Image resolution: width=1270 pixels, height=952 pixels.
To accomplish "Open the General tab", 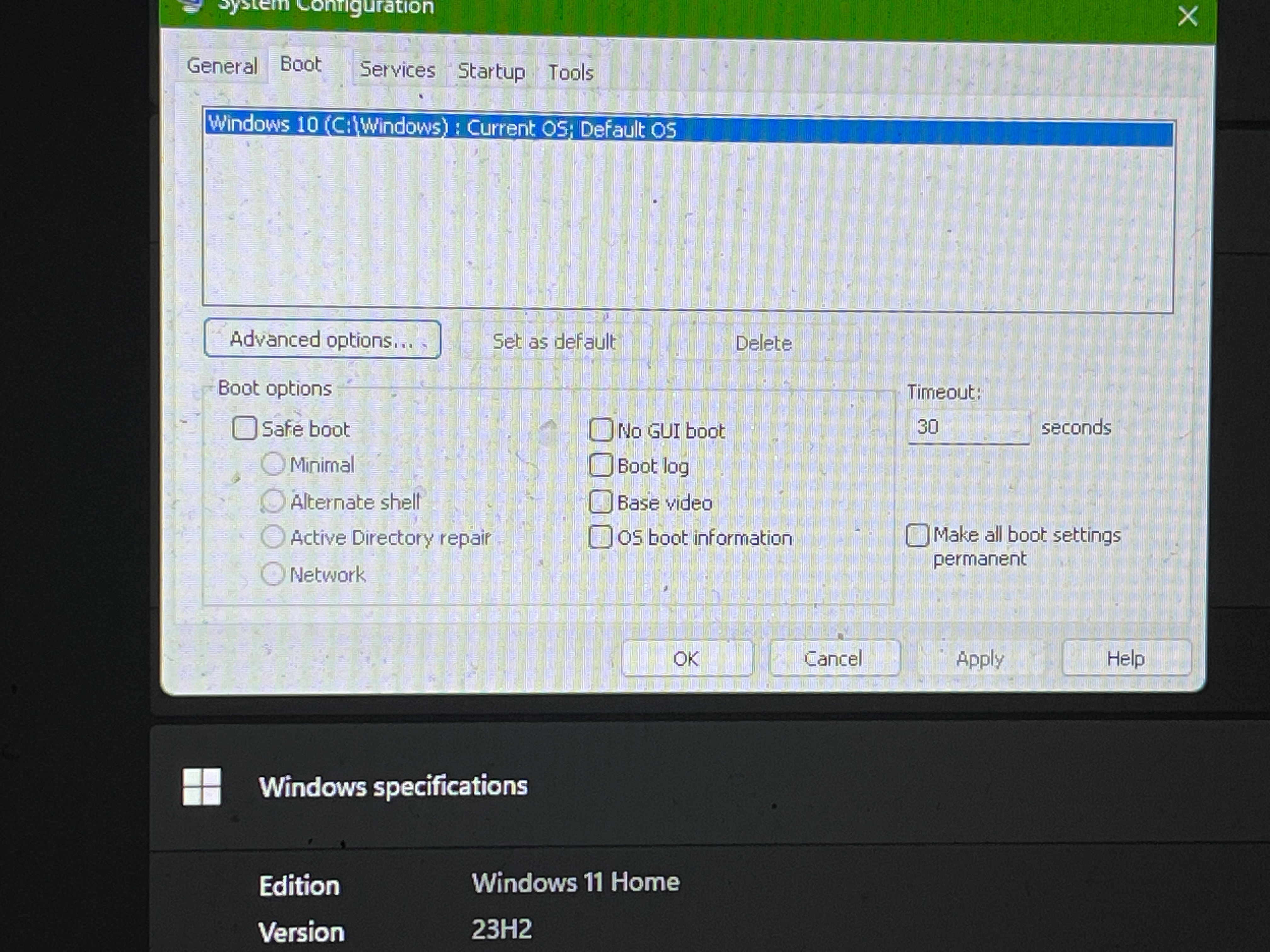I will pos(222,66).
